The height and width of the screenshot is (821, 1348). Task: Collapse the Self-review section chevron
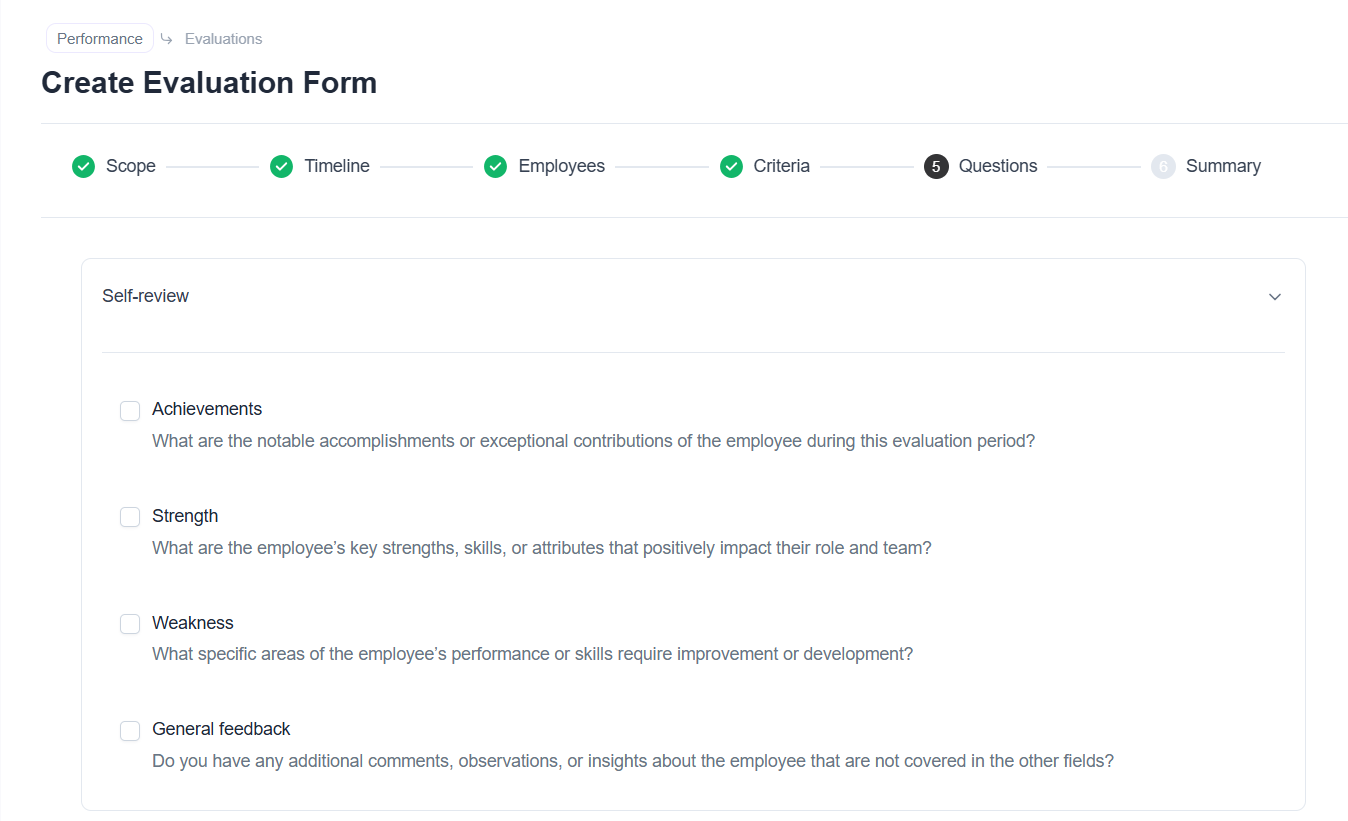pyautogui.click(x=1275, y=297)
